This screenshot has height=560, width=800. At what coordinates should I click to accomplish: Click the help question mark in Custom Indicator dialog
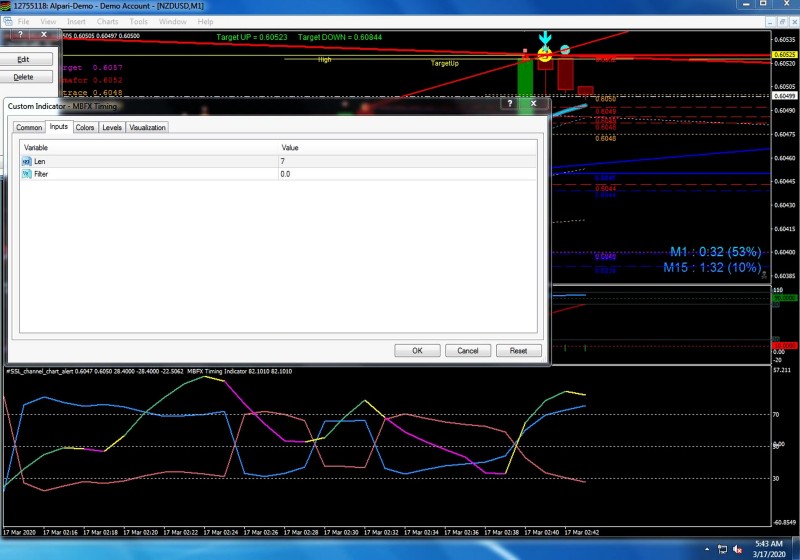coord(510,103)
